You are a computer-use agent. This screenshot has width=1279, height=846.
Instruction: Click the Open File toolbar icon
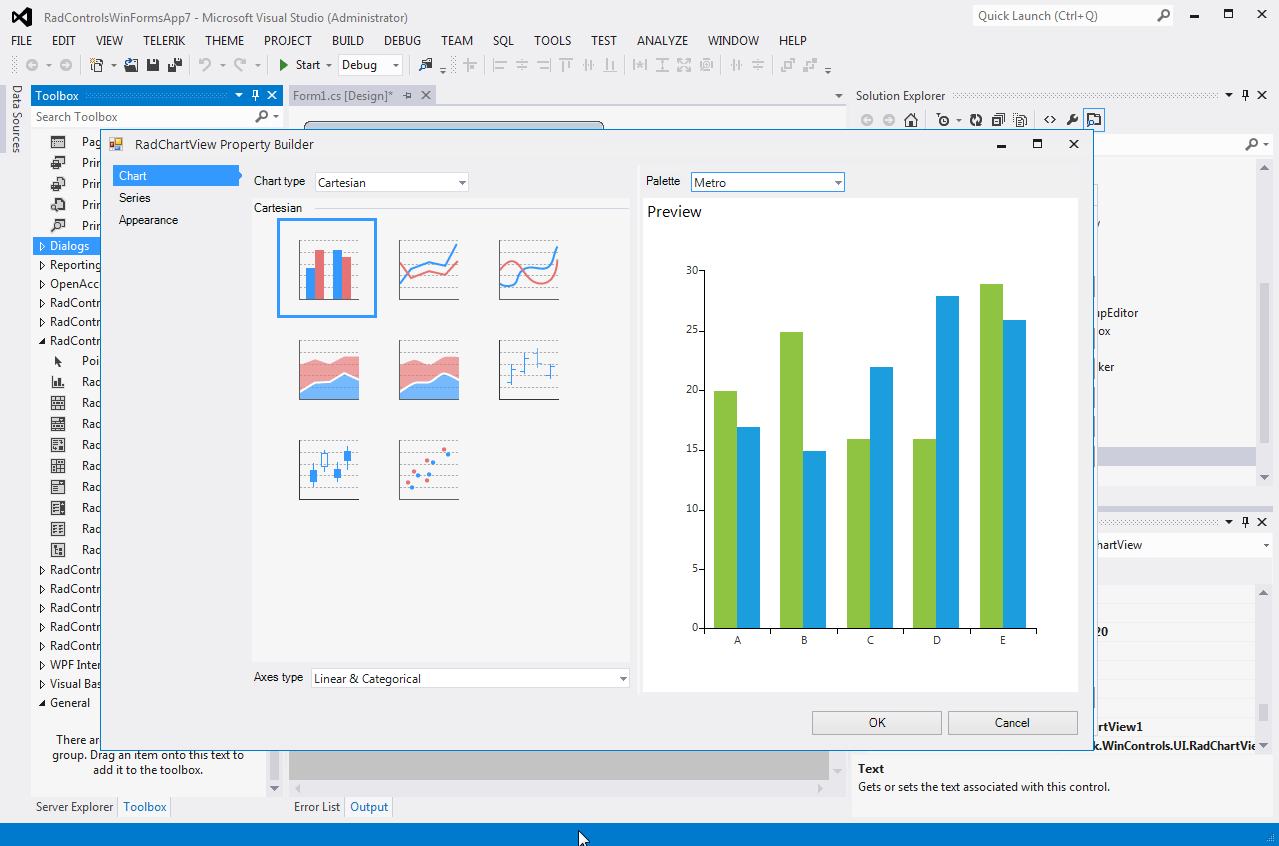click(131, 65)
